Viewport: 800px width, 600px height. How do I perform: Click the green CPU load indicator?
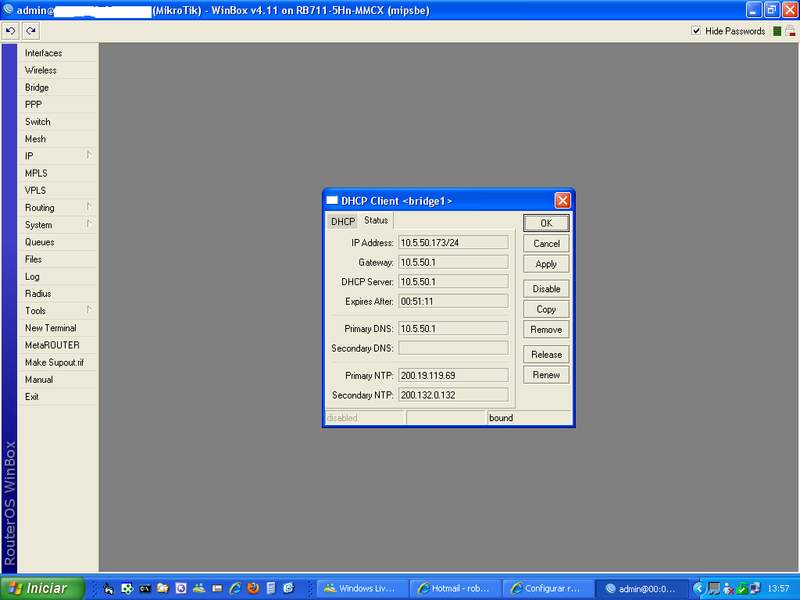click(x=777, y=31)
